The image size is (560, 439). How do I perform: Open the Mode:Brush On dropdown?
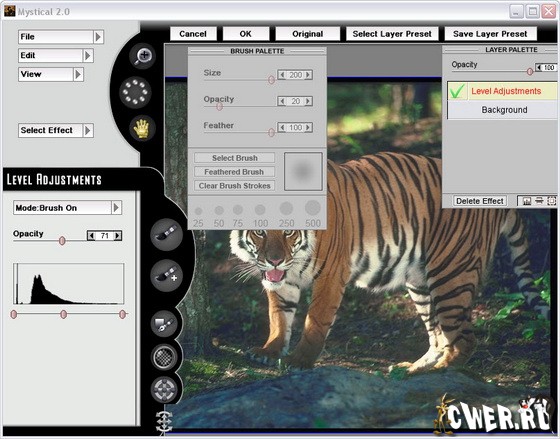tap(68, 208)
